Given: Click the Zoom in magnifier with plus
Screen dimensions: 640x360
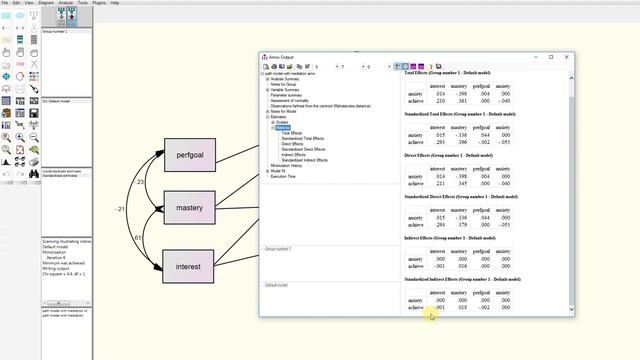Looking at the screenshot, I should [x=20, y=138].
